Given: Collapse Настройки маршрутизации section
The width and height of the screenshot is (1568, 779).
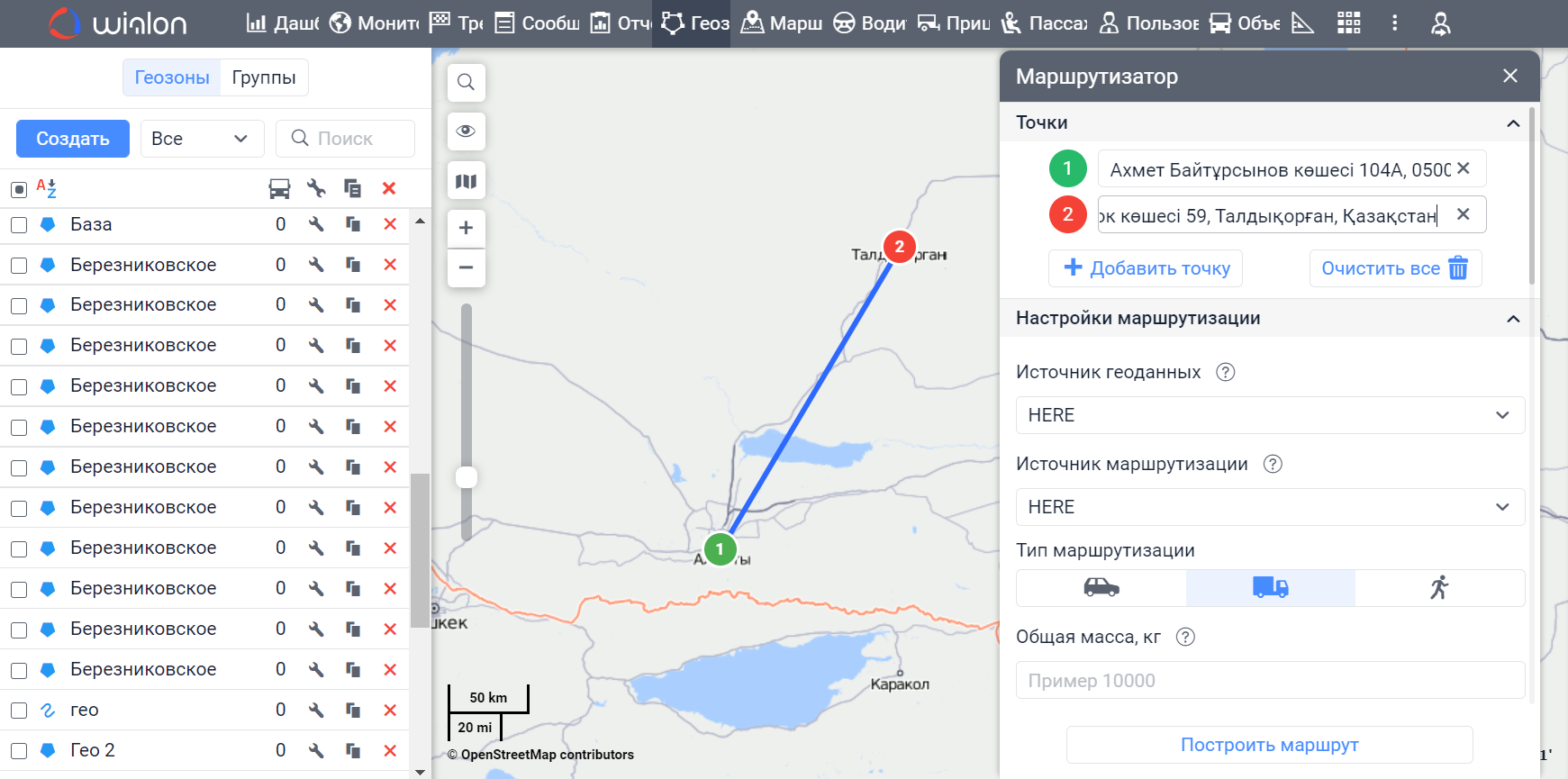Looking at the screenshot, I should [x=1513, y=319].
